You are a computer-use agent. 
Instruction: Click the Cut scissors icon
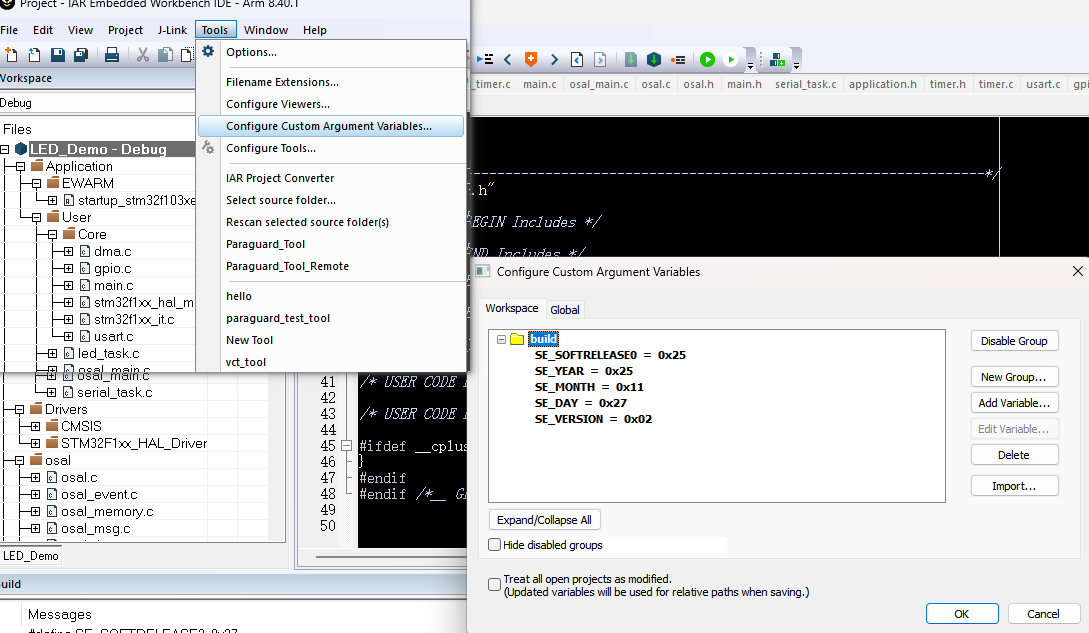click(142, 55)
